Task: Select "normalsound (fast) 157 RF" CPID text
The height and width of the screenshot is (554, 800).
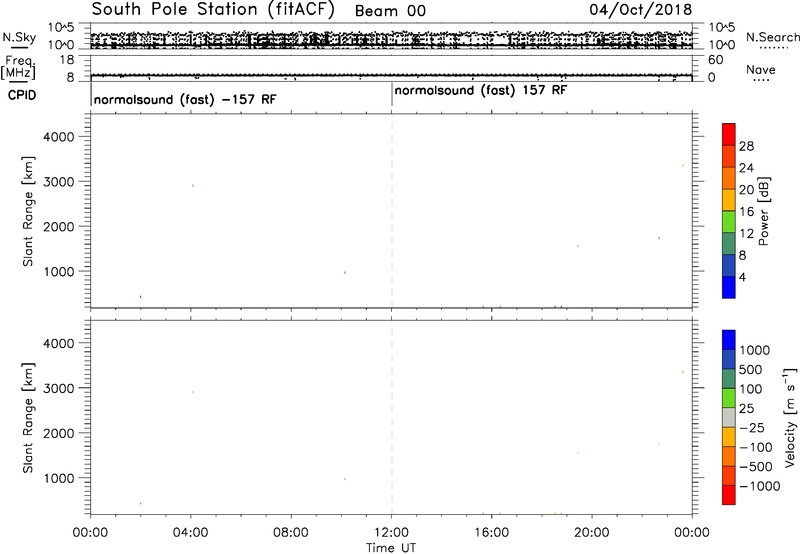Action: point(481,91)
